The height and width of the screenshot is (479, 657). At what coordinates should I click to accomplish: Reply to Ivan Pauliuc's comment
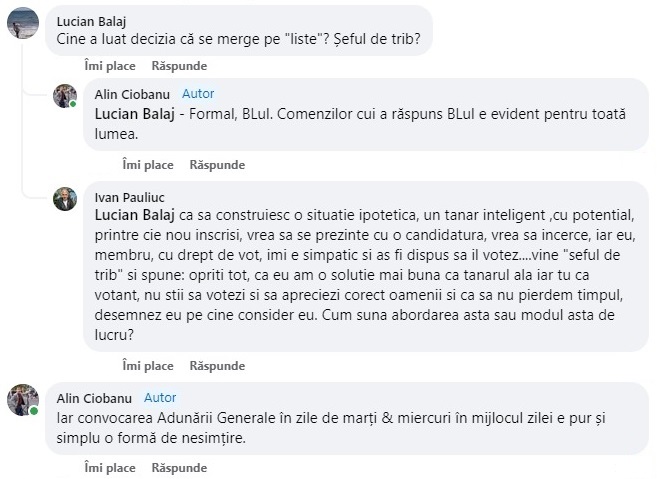(x=217, y=366)
